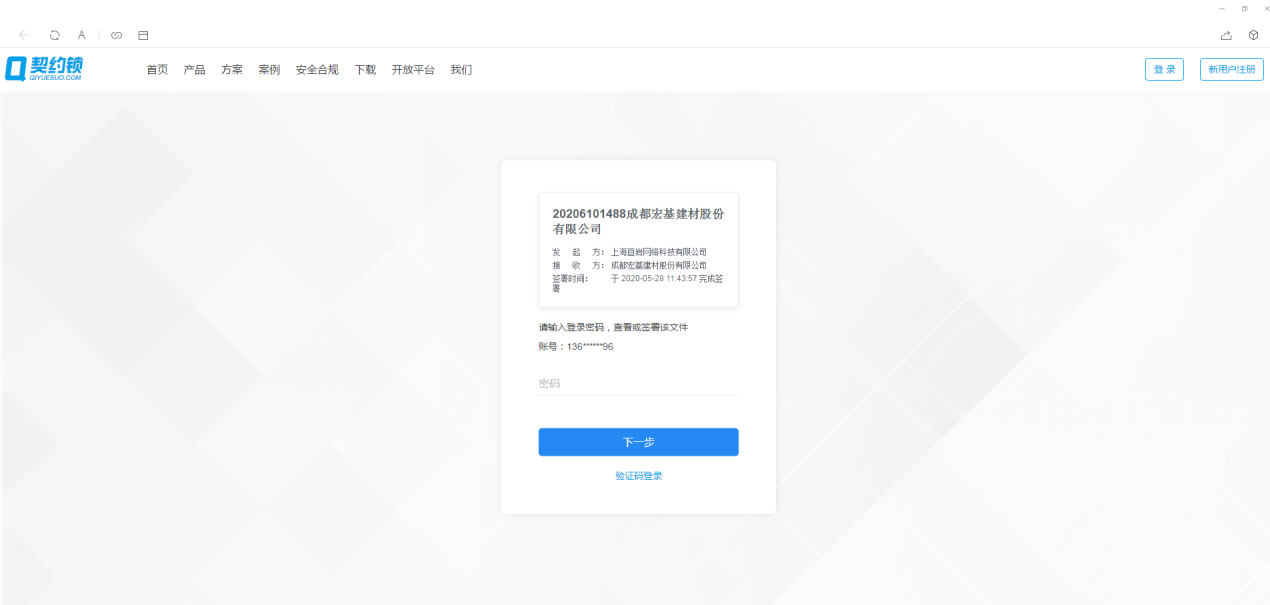
Task: Navigate to the 下载 page
Action: pyautogui.click(x=365, y=70)
